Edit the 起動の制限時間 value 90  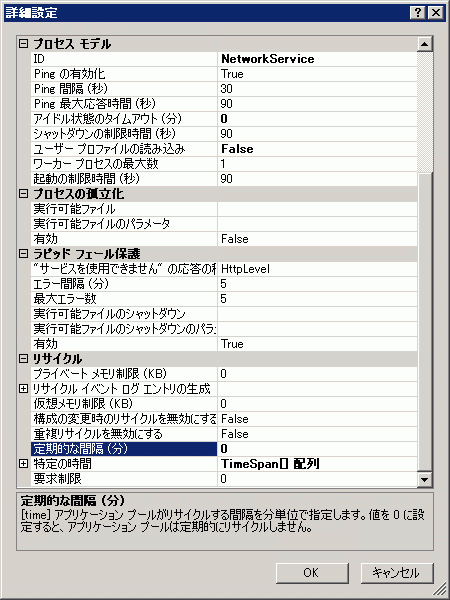(x=318, y=179)
